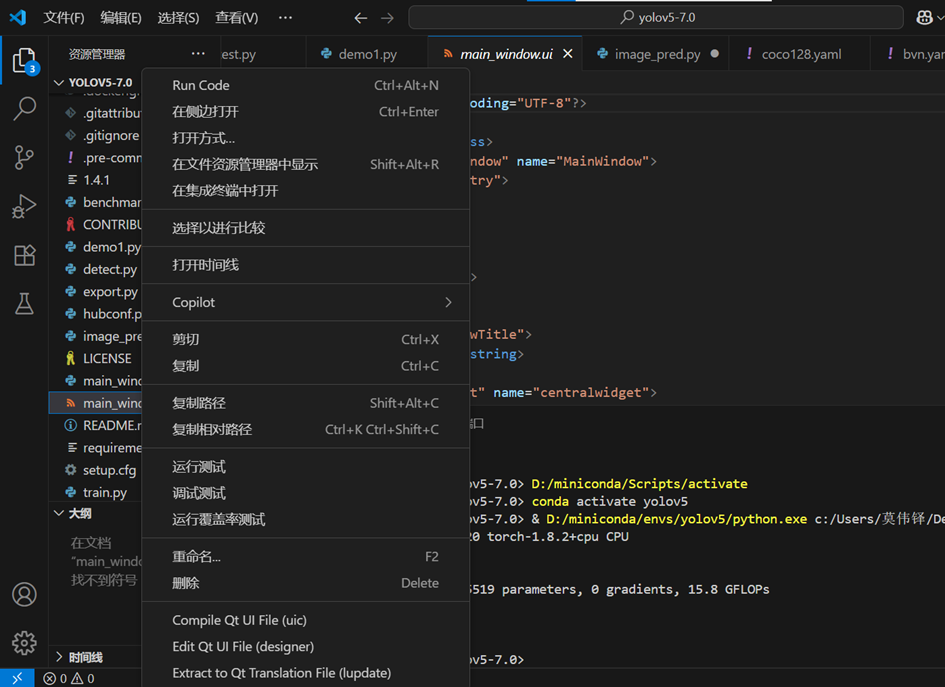Choose Edit Qt UI File (designer)
Viewport: 945px width, 687px height.
306,647
